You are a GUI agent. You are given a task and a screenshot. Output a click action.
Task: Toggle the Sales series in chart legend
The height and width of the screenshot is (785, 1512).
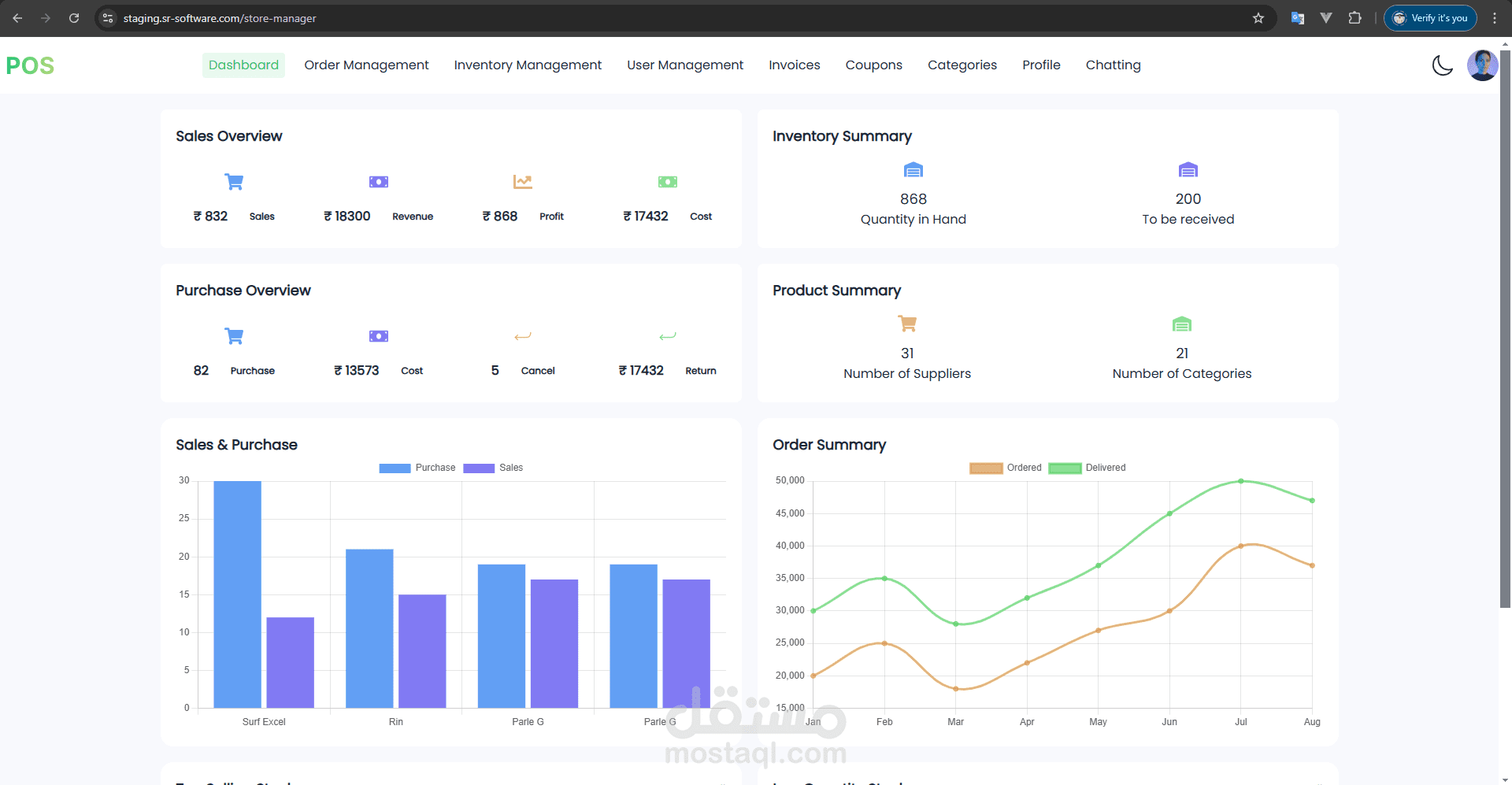tap(493, 468)
